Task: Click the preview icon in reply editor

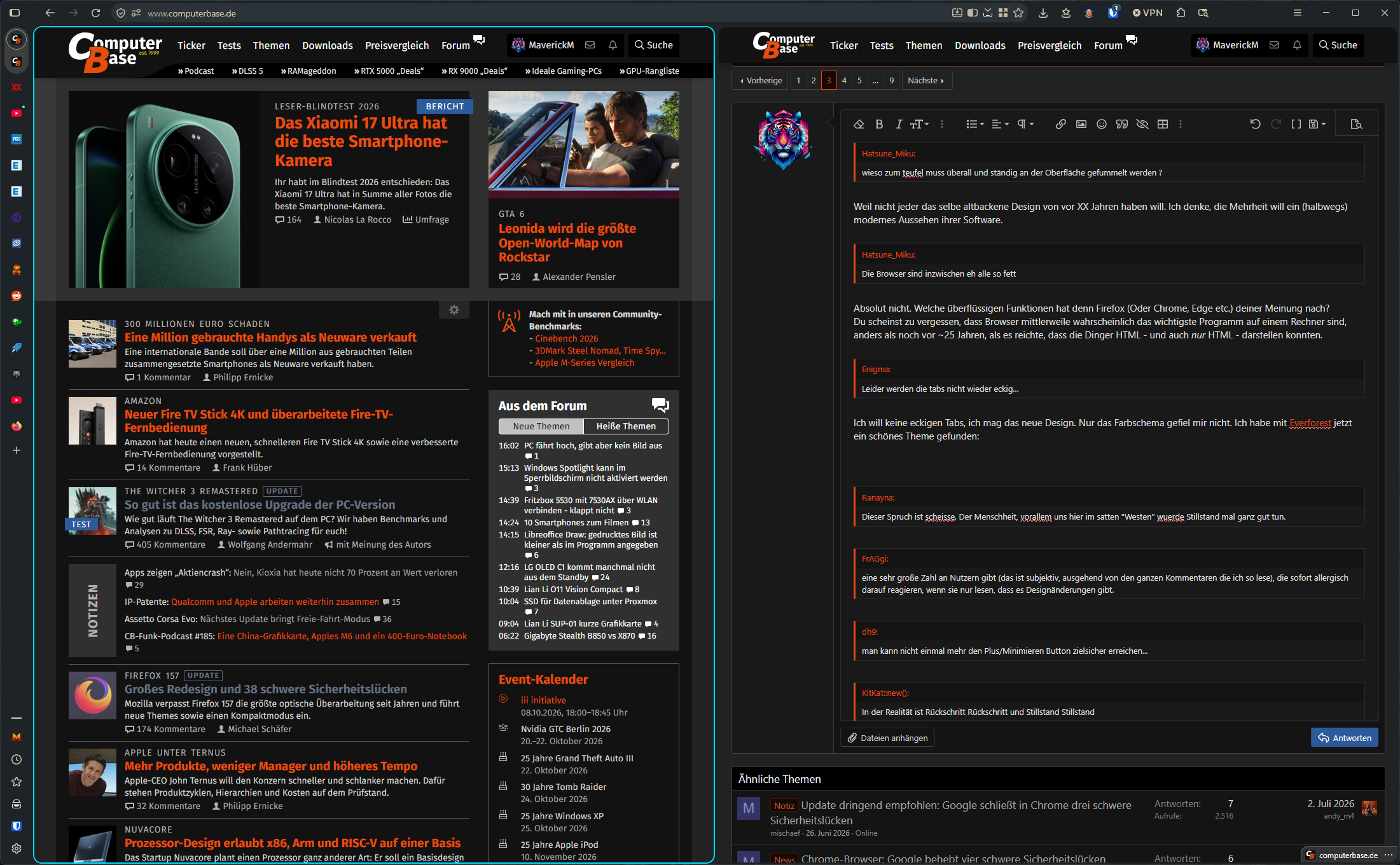Action: click(1356, 124)
